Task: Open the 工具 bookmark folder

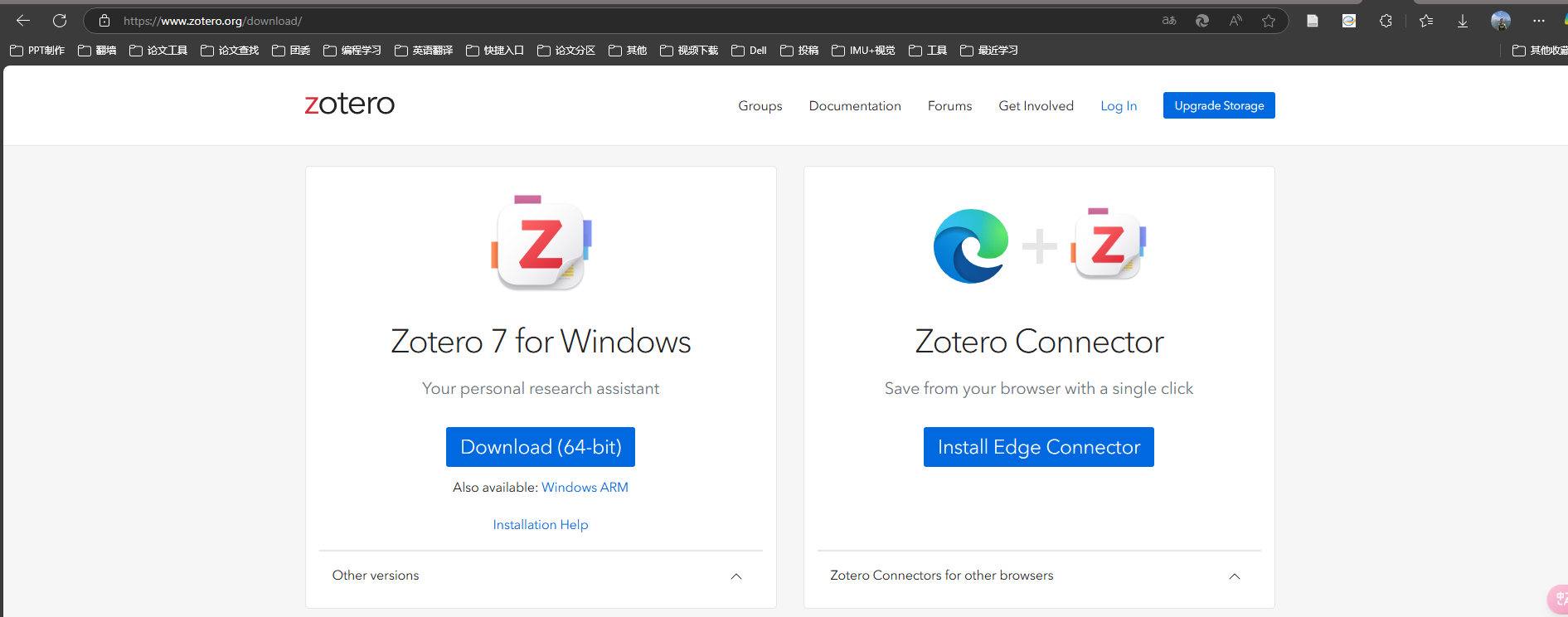Action: [x=928, y=51]
